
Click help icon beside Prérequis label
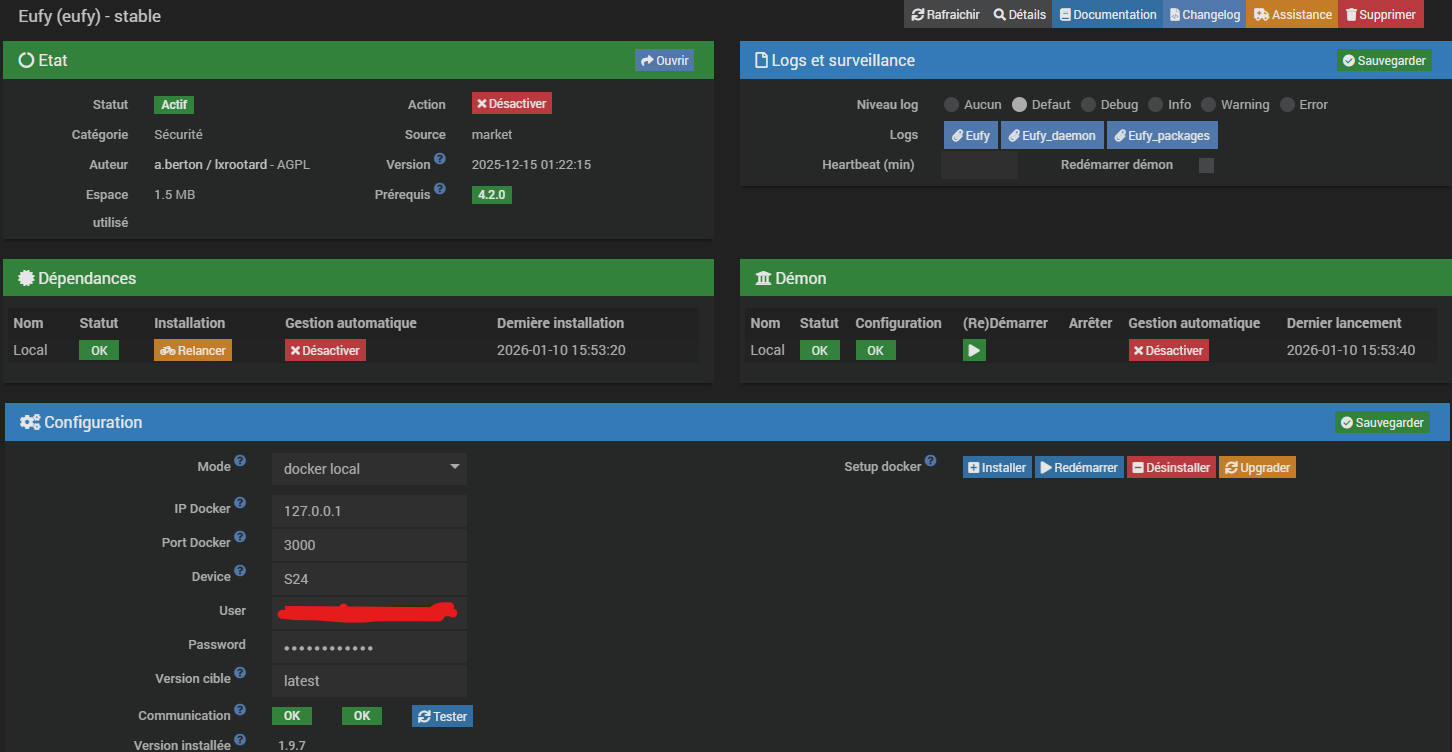click(x=439, y=190)
